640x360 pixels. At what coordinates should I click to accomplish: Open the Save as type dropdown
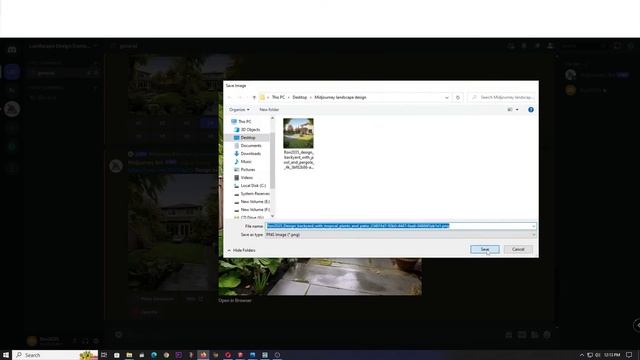[400, 235]
